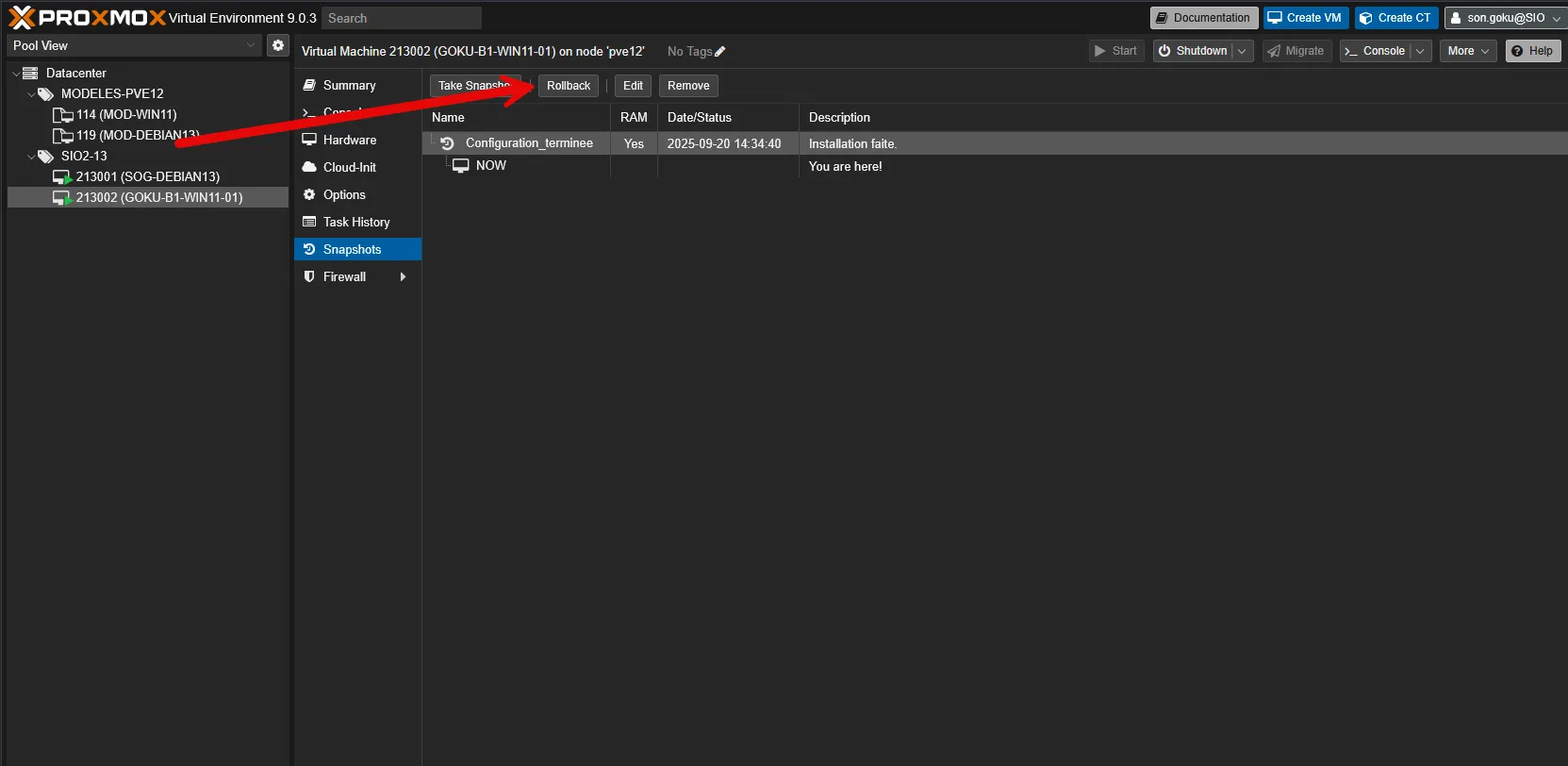Click the Search field
This screenshot has height=766, width=1568.
[x=401, y=18]
